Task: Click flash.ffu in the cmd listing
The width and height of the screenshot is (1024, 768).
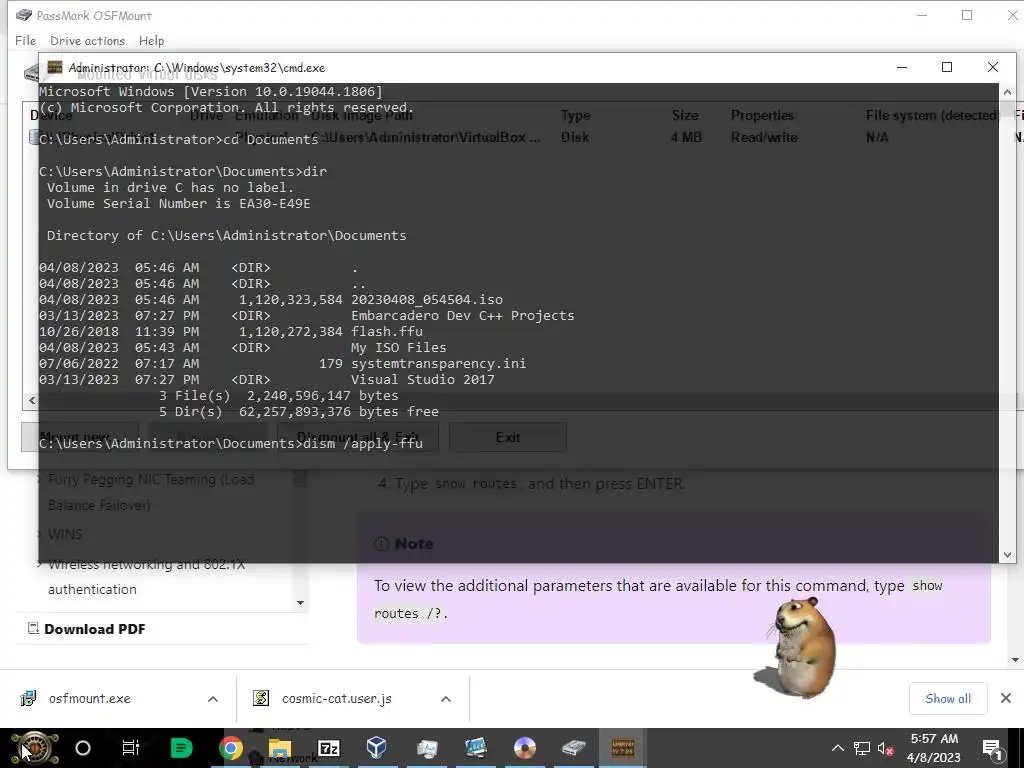Action: (x=387, y=331)
